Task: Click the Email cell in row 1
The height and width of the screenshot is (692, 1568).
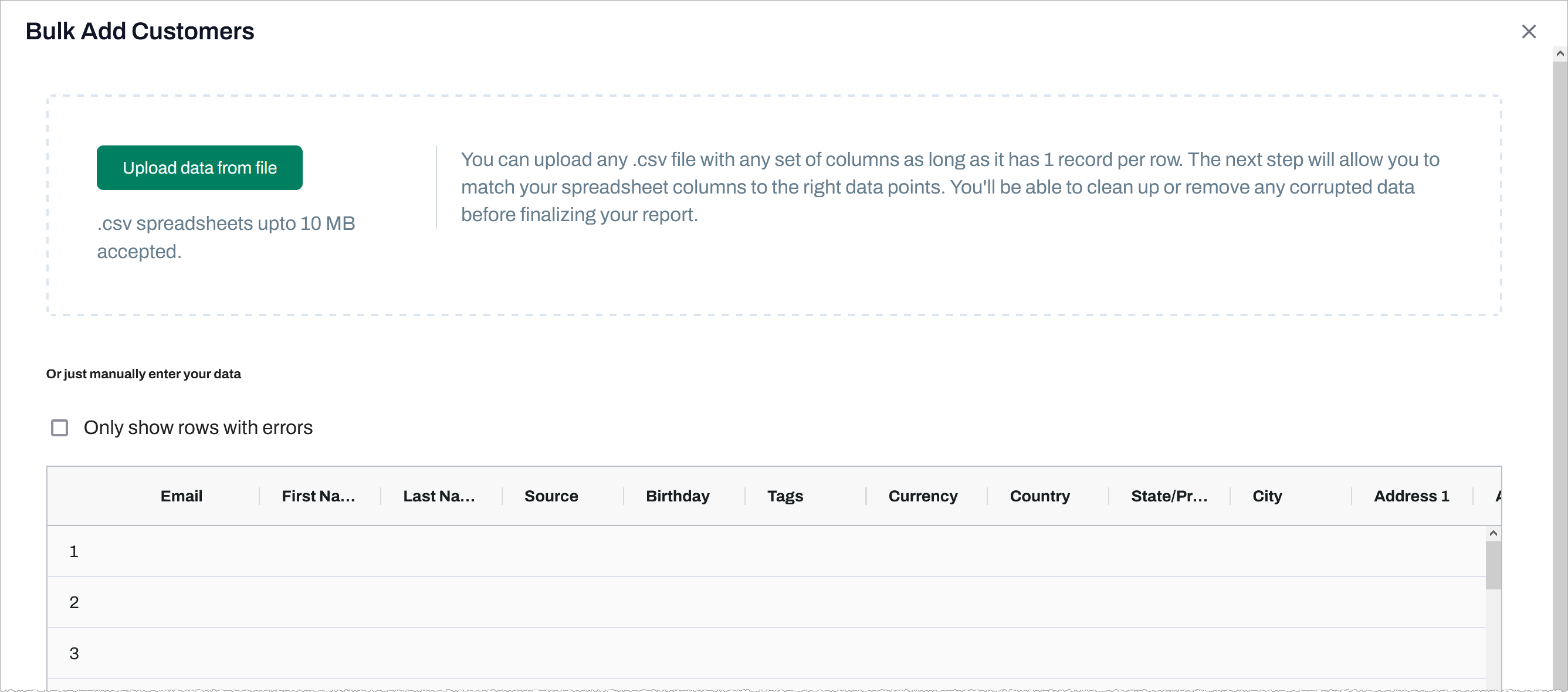Action: click(181, 551)
